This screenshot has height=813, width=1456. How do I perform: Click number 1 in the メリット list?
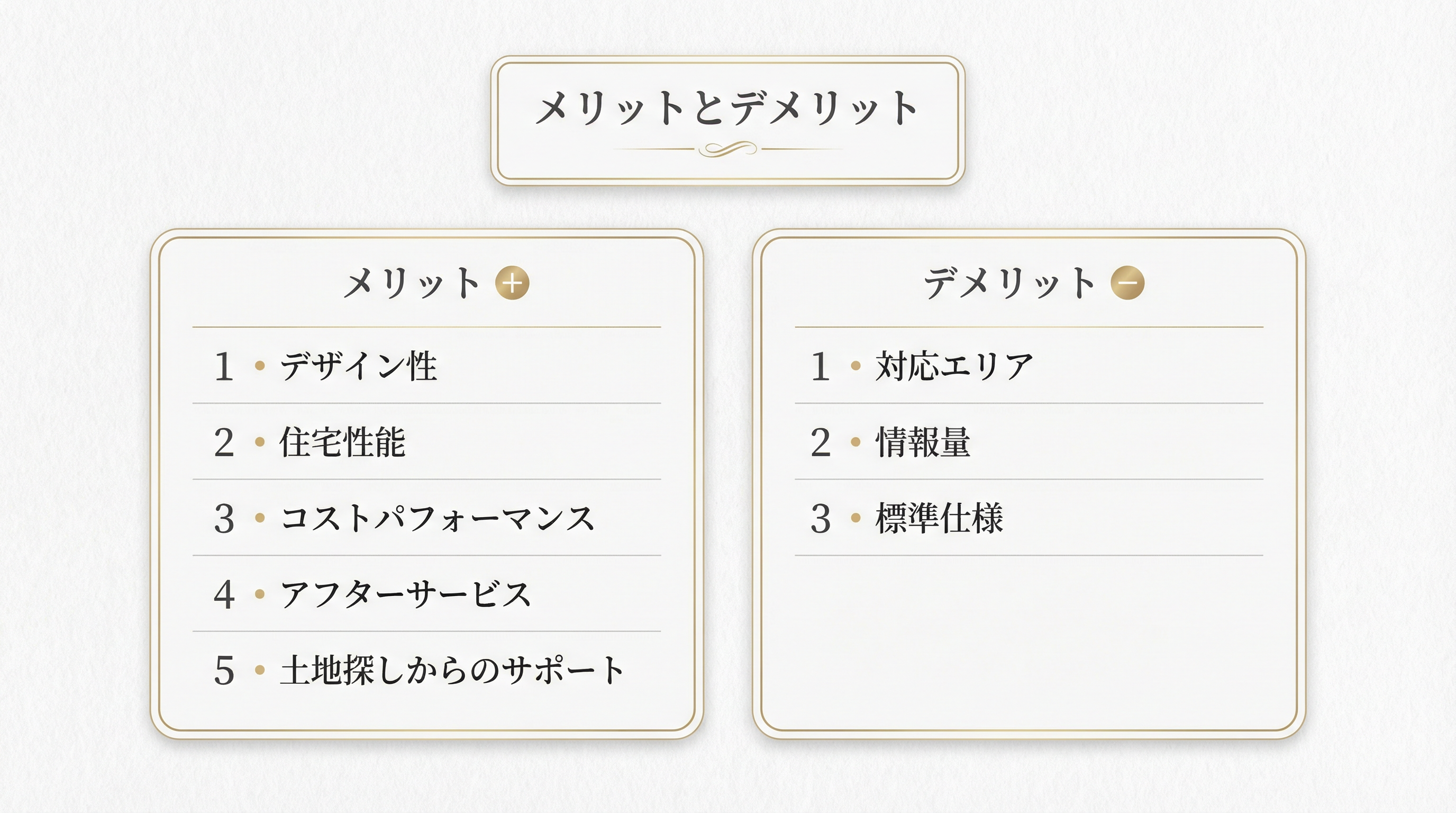(x=224, y=367)
